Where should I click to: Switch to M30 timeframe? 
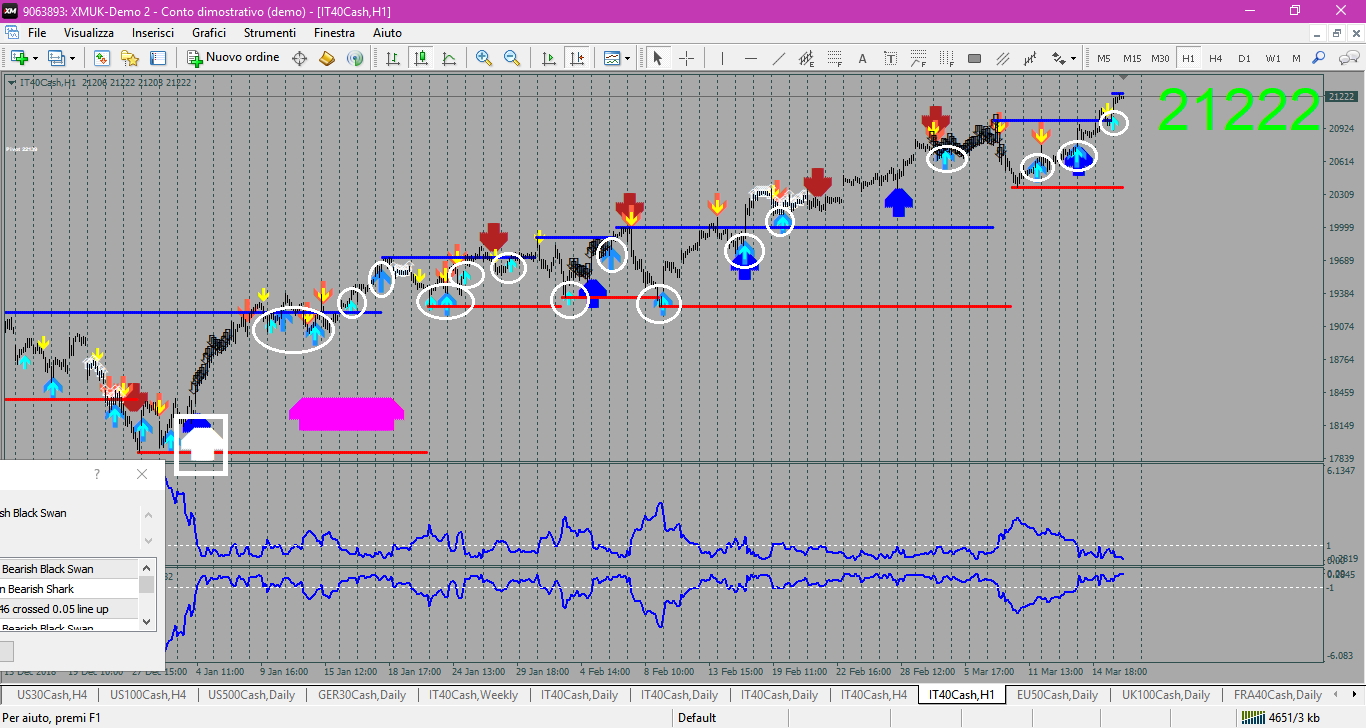point(1160,58)
